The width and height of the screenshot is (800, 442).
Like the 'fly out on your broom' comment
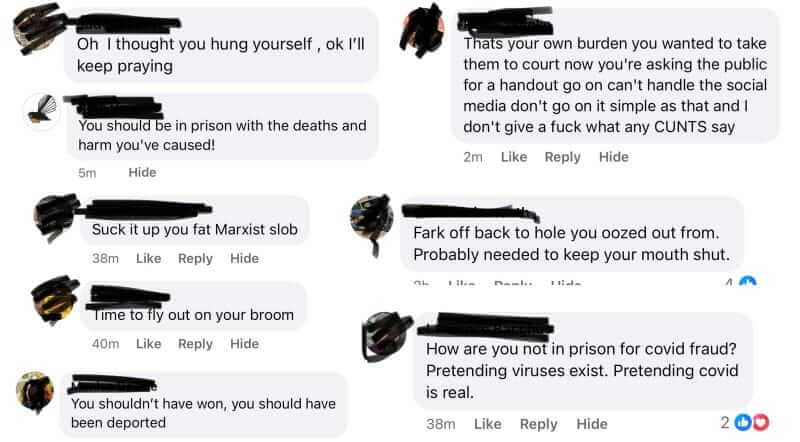tap(148, 343)
